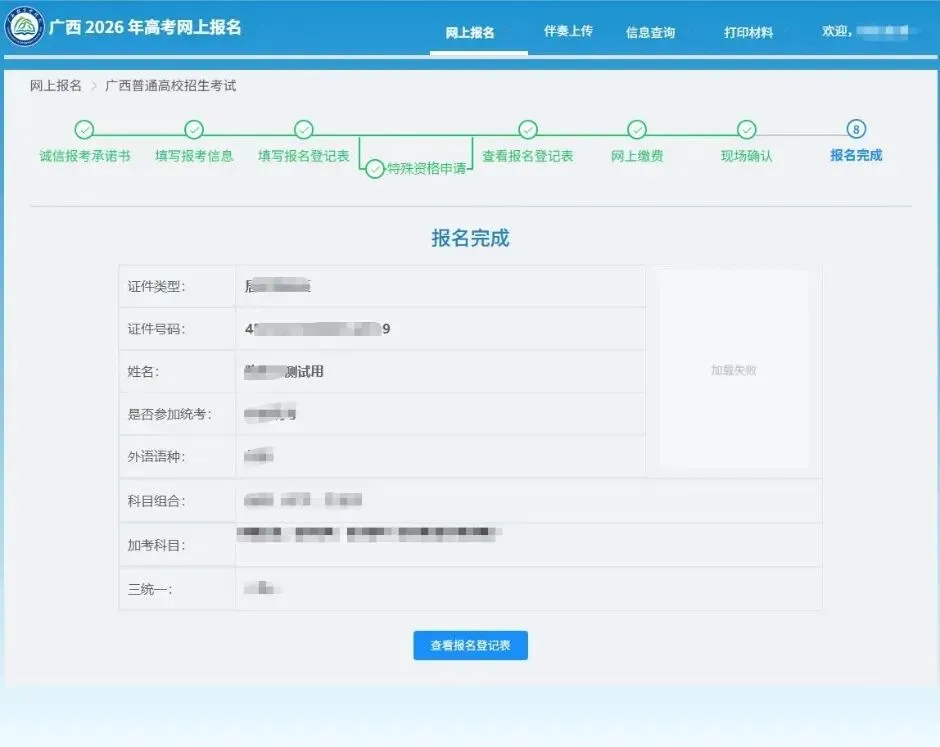This screenshot has width=940, height=747.
Task: Select the 填写报名登记表 step label
Action: [x=303, y=156]
